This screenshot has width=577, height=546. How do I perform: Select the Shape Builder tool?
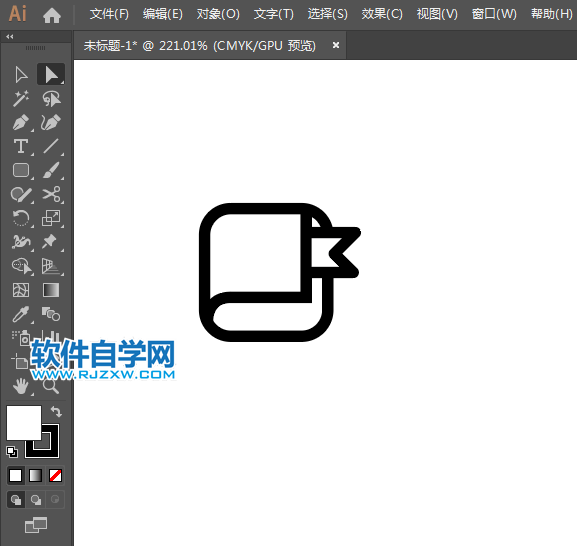22,266
